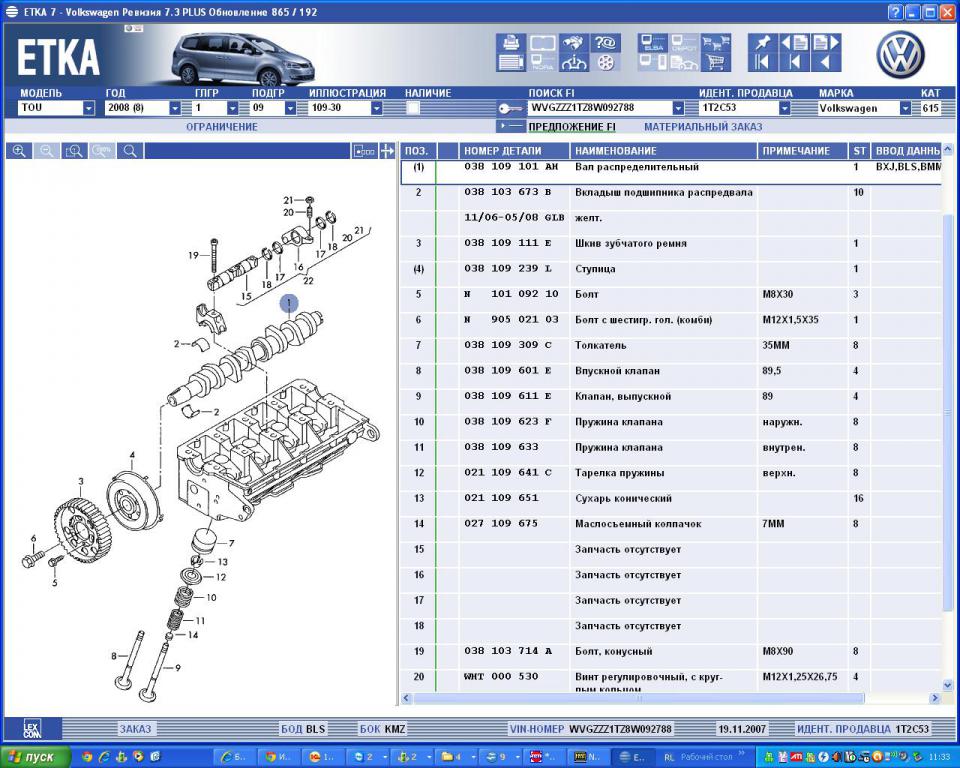960x768 pixels.
Task: Click the ОГРАНИЧЕНИЕ tab
Action: [222, 127]
